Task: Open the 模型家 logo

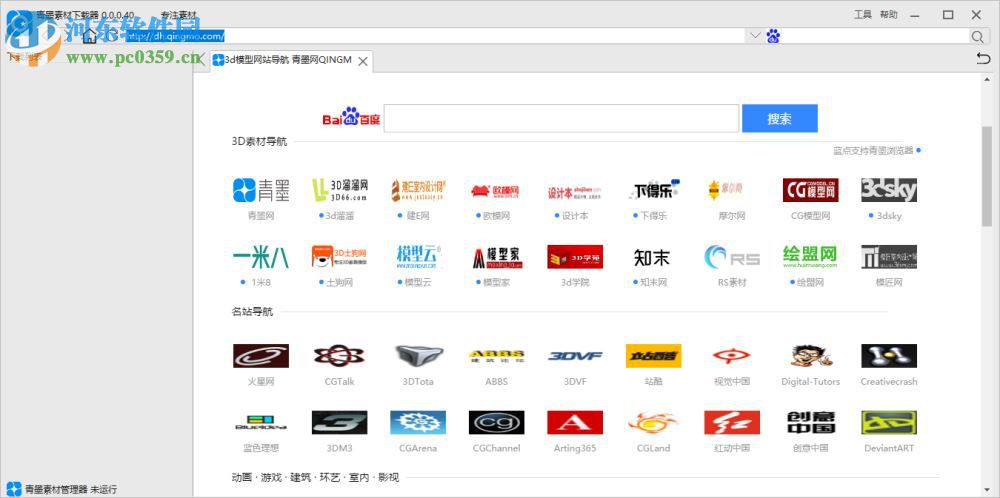Action: [x=496, y=256]
